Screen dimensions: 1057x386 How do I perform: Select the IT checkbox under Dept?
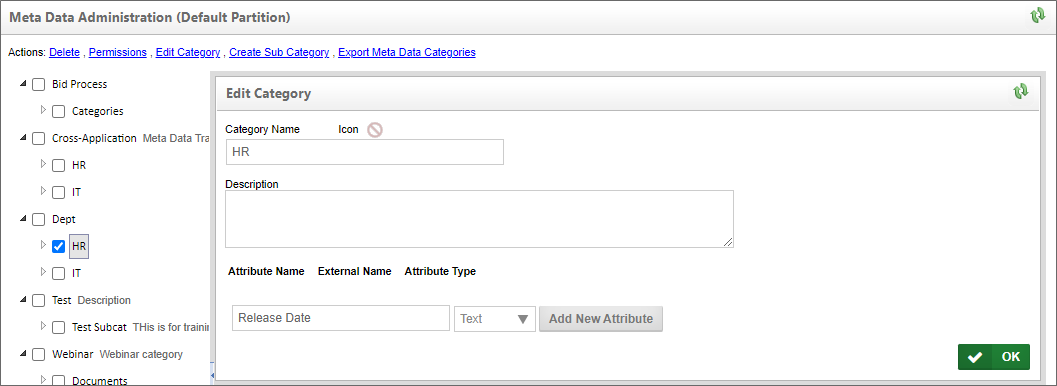click(59, 273)
